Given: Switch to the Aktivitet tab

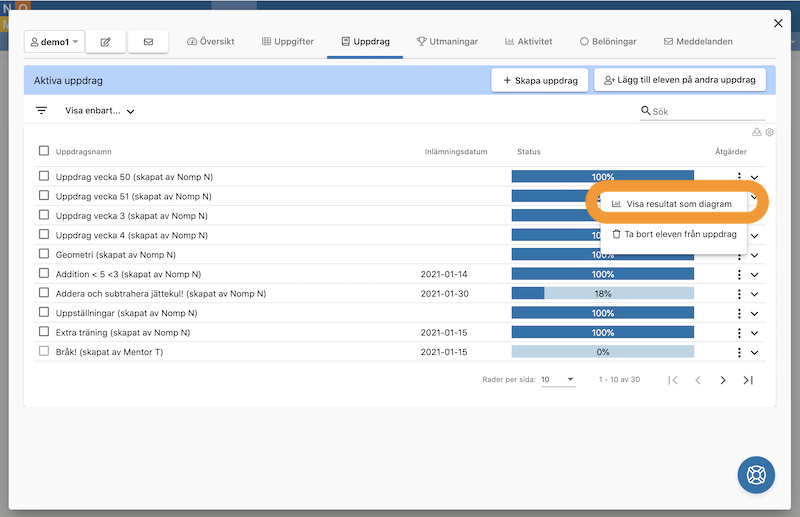Looking at the screenshot, I should click(x=529, y=41).
